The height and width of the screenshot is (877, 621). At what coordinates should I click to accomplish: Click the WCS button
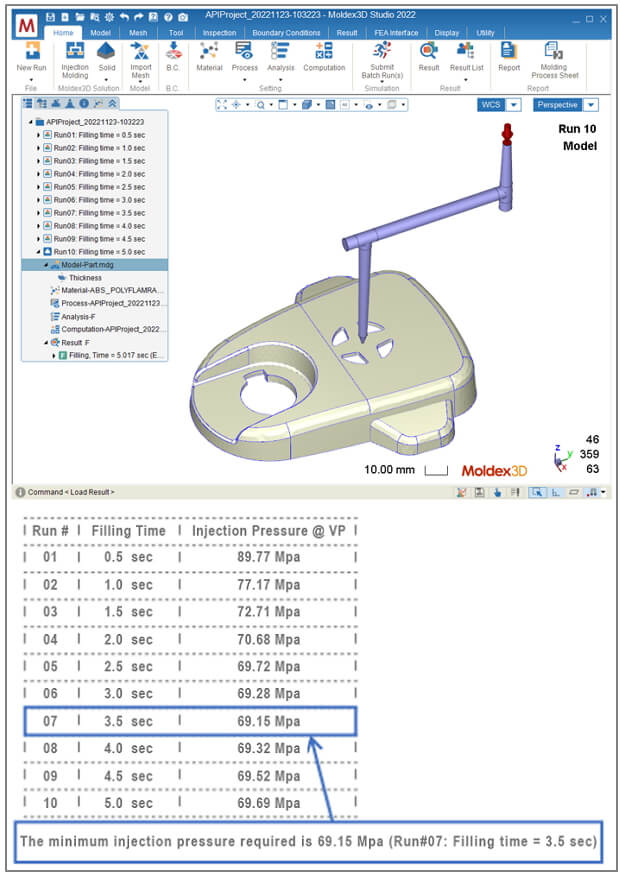(491, 105)
